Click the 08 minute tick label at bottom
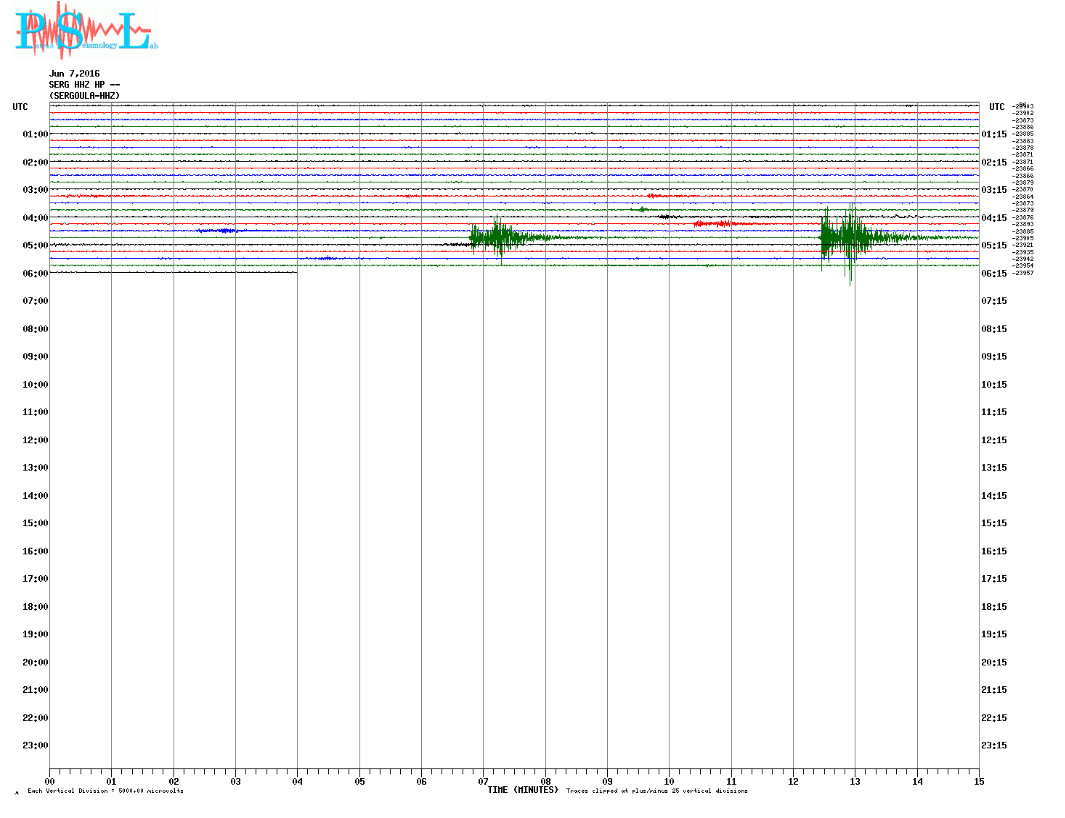This screenshot has width=1065, height=818. [545, 781]
